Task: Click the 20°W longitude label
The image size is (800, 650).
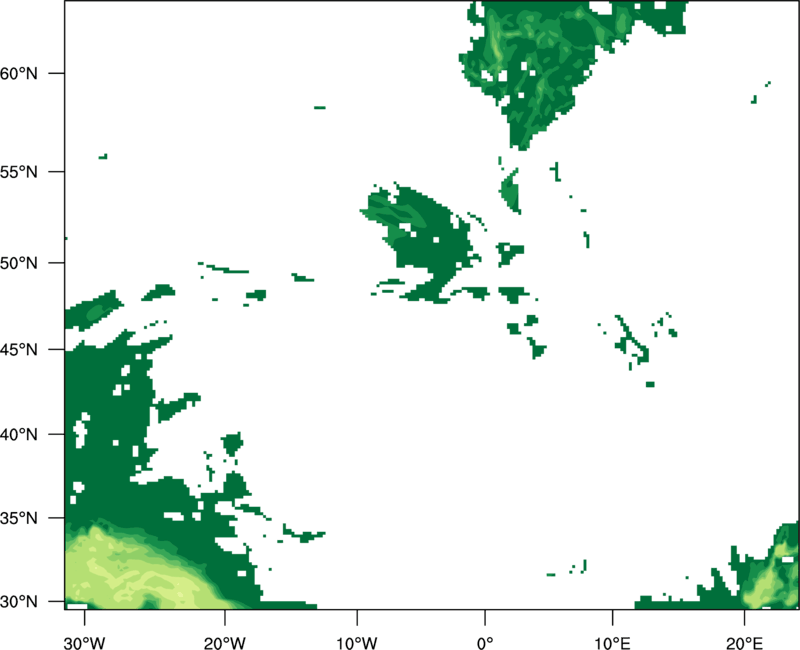Action: [224, 643]
